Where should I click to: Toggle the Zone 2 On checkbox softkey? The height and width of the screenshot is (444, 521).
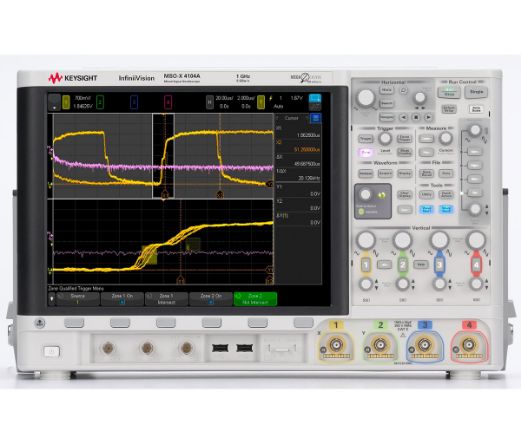click(211, 299)
